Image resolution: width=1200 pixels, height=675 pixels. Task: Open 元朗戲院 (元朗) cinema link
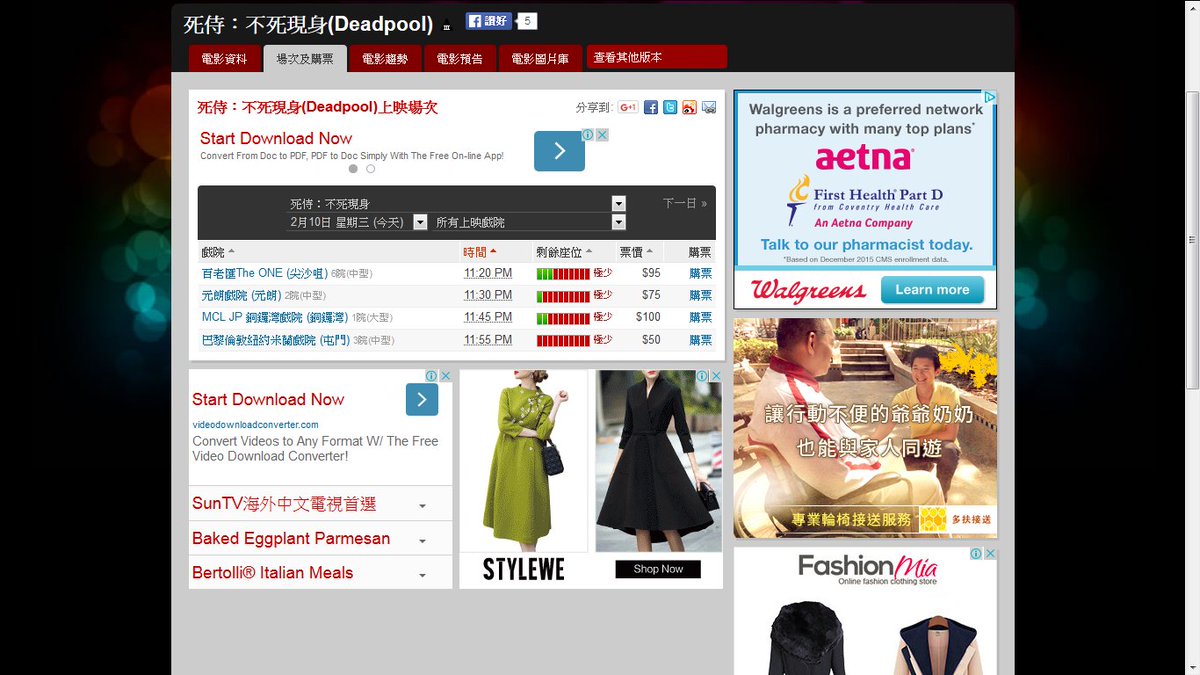tap(242, 295)
